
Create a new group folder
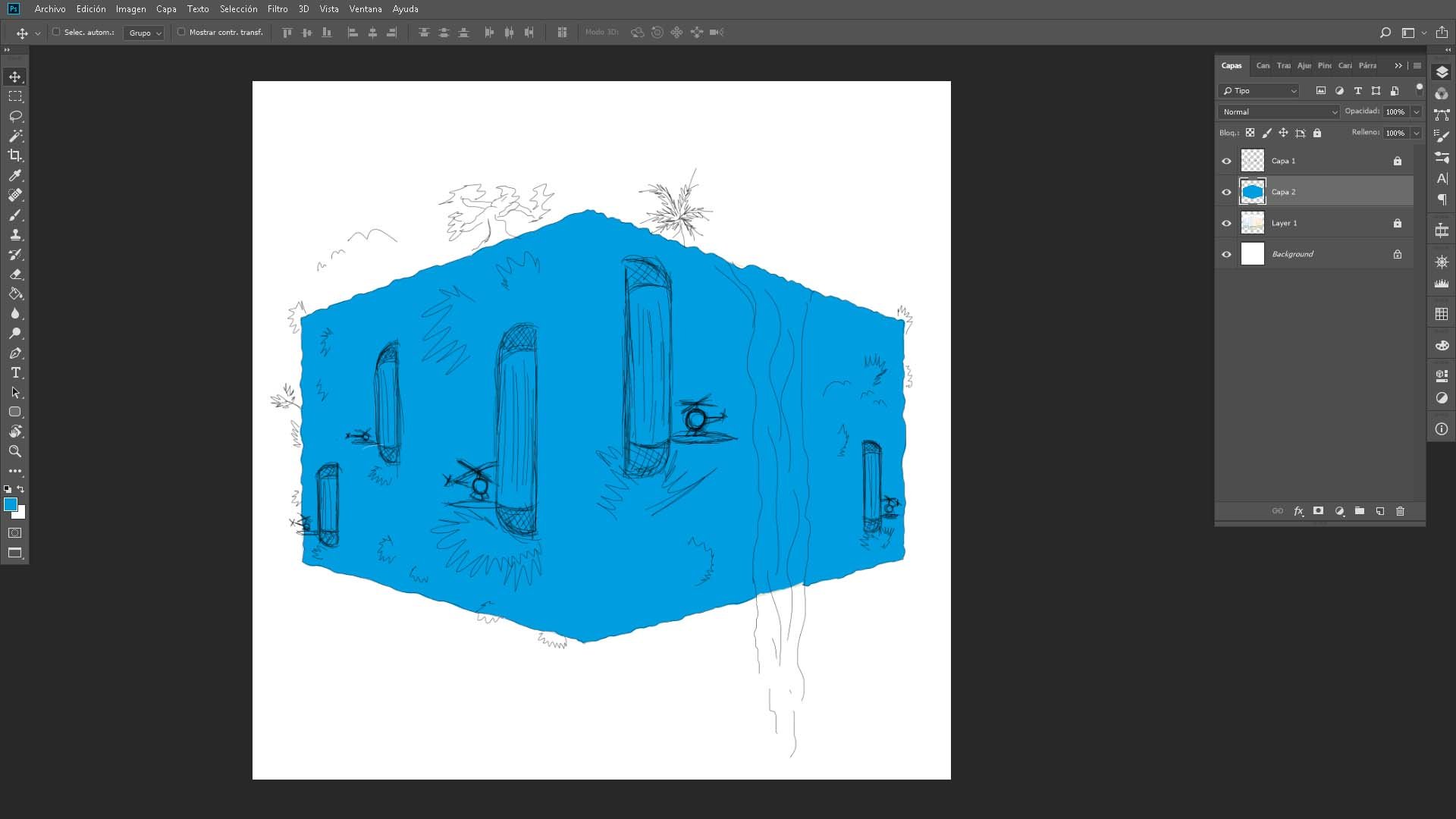pos(1360,511)
